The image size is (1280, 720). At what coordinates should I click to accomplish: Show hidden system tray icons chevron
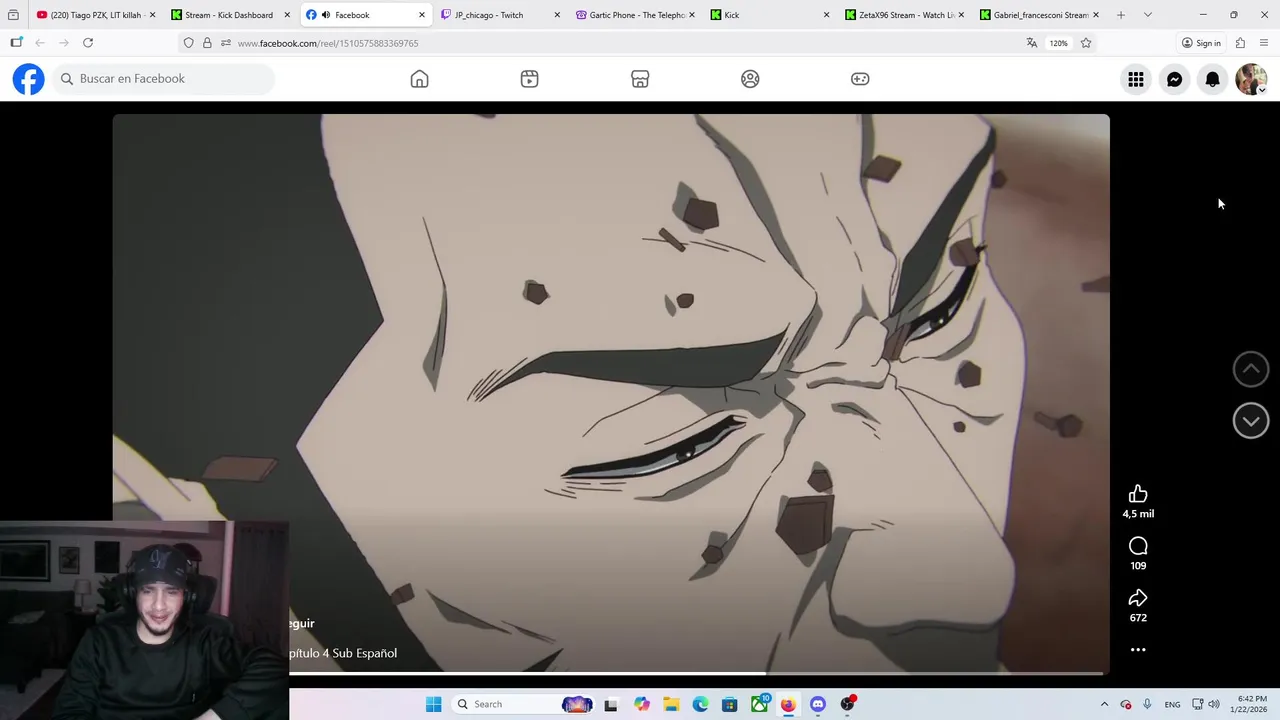pyautogui.click(x=1104, y=704)
